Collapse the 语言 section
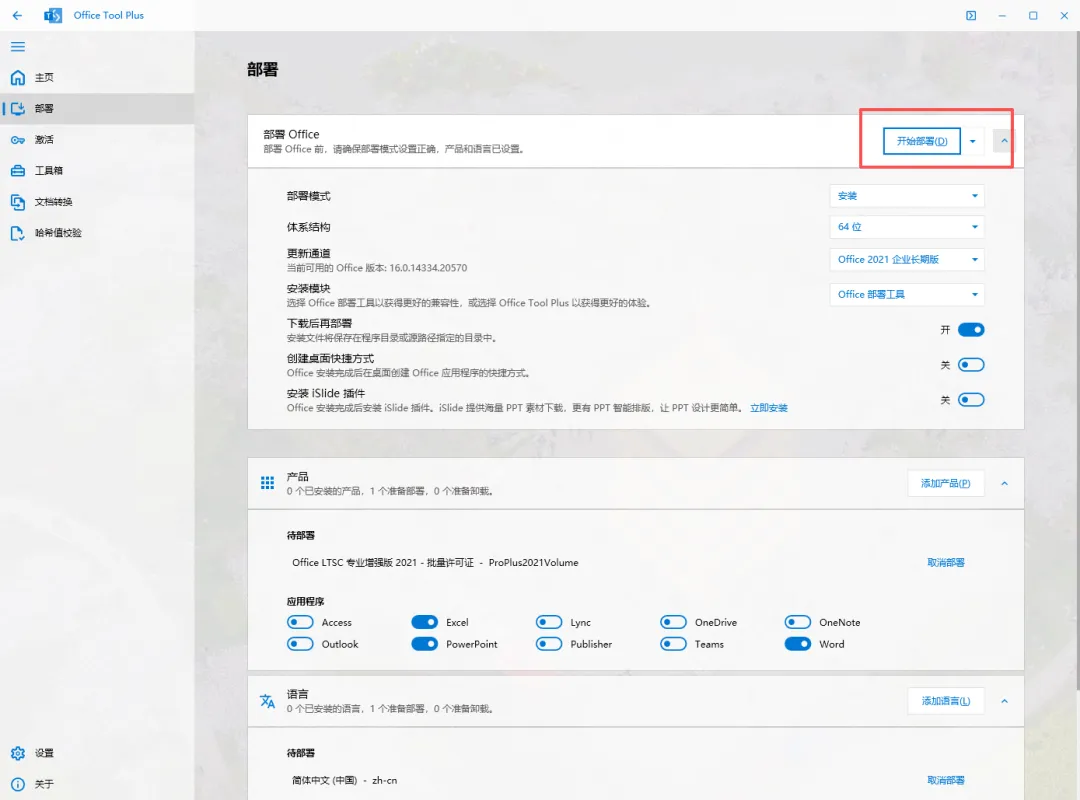 [1004, 701]
